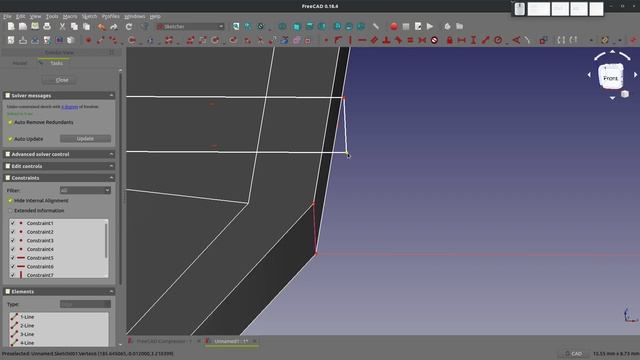
Task: Apply the Vertical constraint
Action: point(350,40)
